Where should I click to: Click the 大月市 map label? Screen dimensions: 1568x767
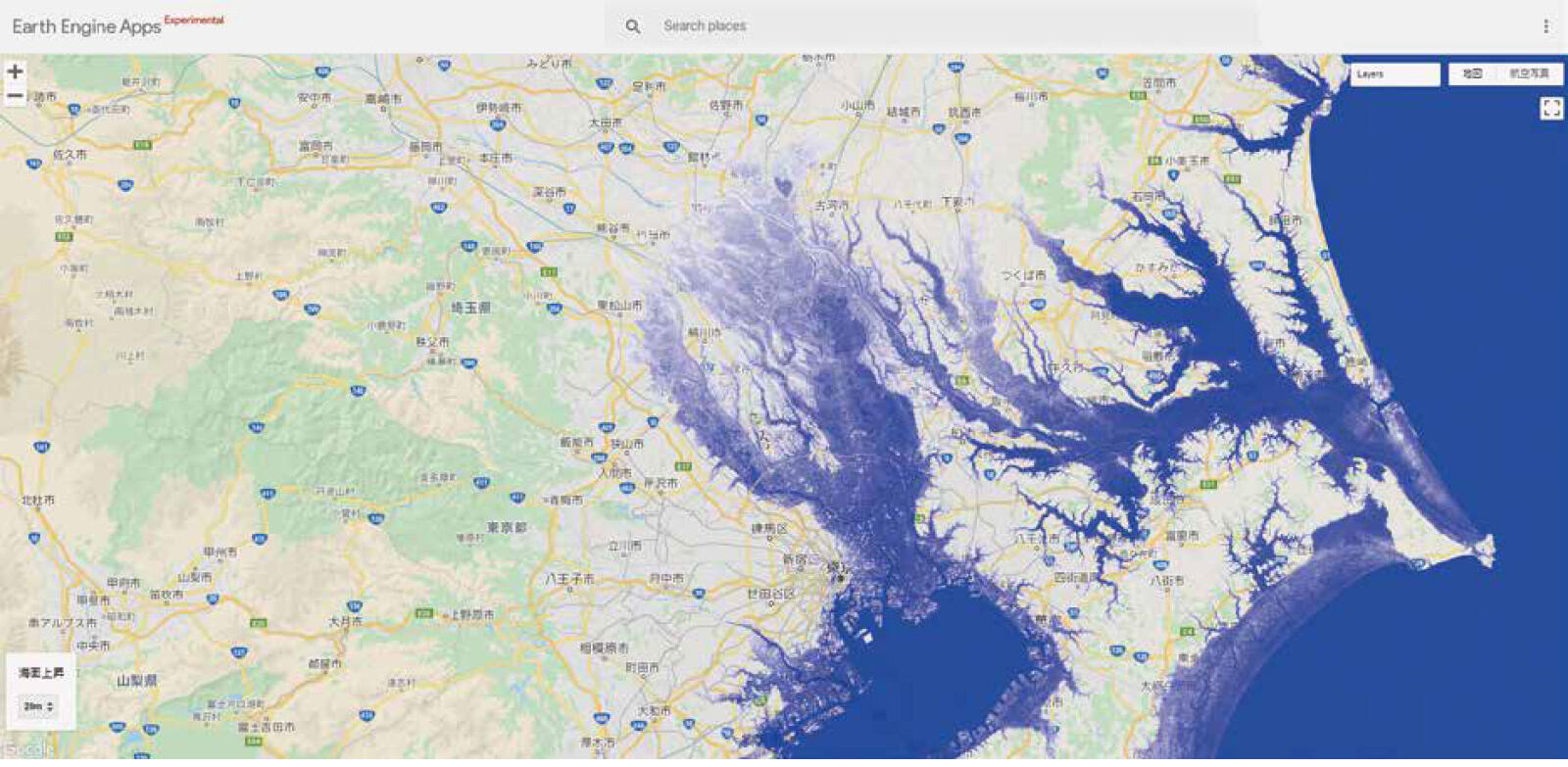pos(345,621)
